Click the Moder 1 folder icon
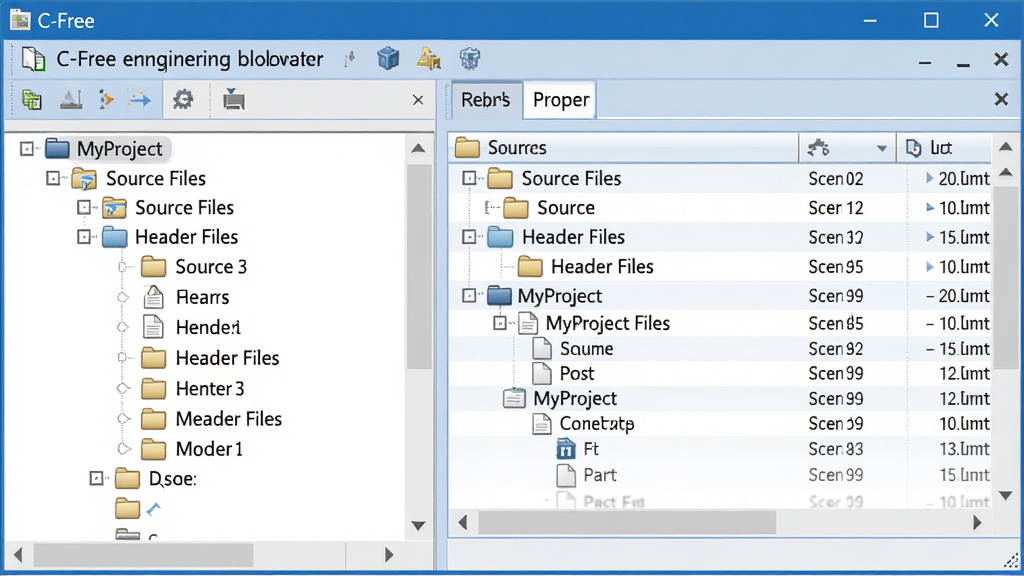The height and width of the screenshot is (576, 1024). point(153,449)
